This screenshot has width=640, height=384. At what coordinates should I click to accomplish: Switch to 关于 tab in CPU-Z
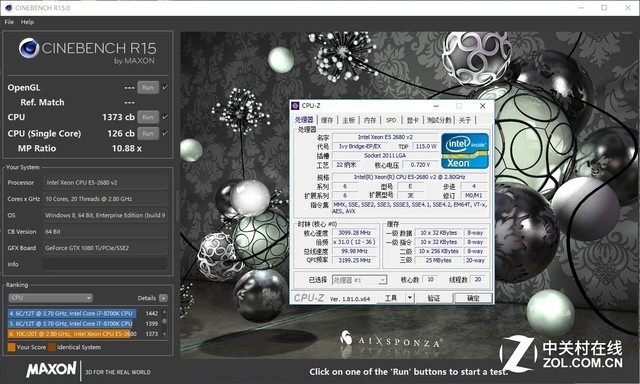tap(465, 120)
